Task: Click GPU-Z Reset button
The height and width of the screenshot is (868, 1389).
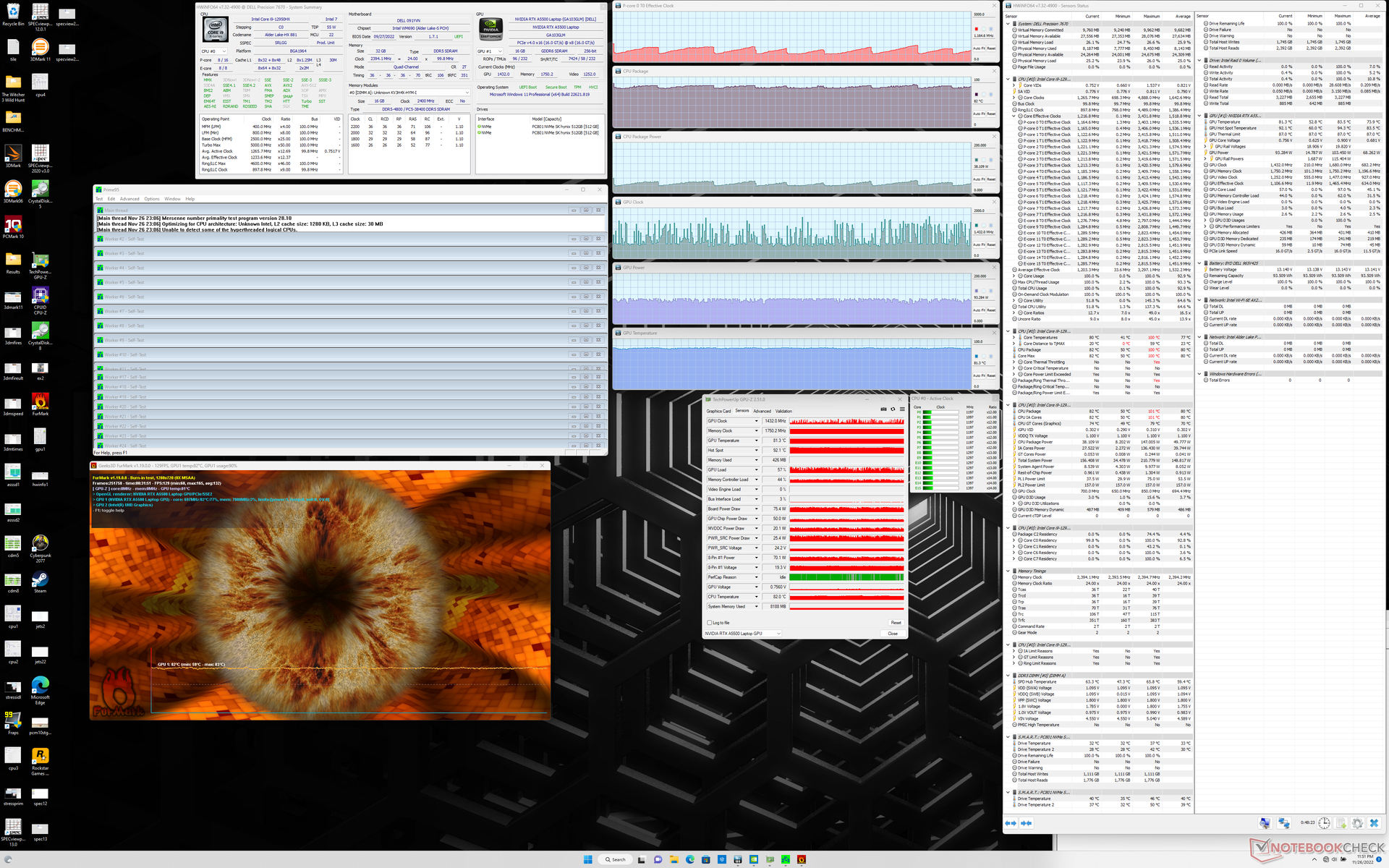Action: pyautogui.click(x=896, y=623)
